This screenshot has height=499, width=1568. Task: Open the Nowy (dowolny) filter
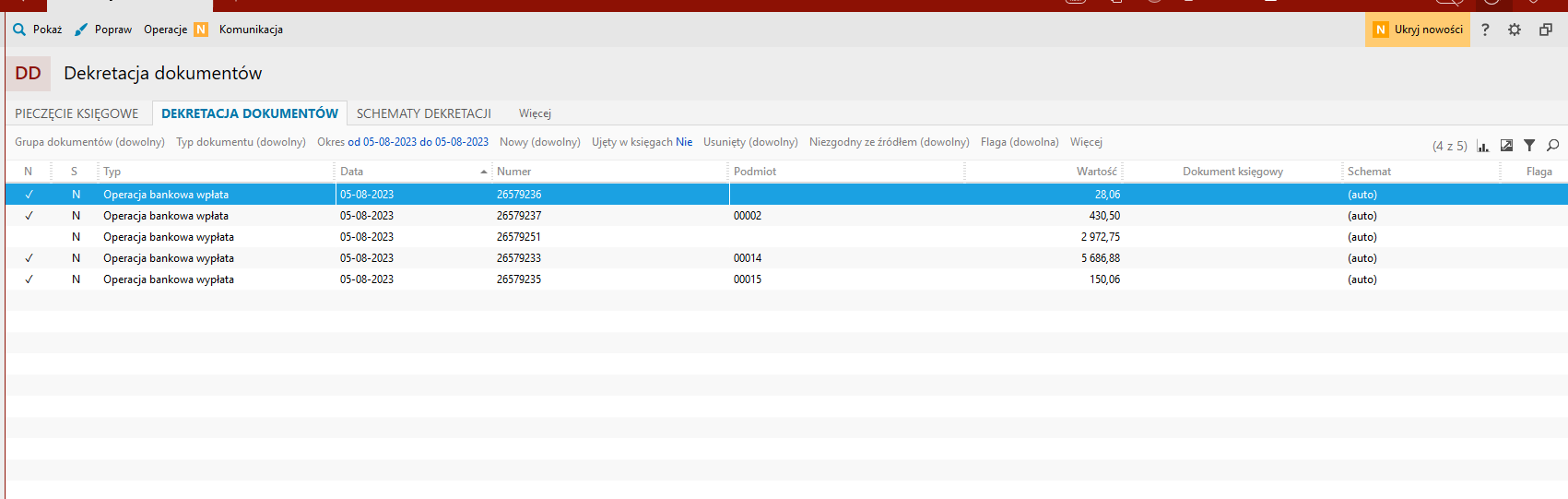coord(540,142)
